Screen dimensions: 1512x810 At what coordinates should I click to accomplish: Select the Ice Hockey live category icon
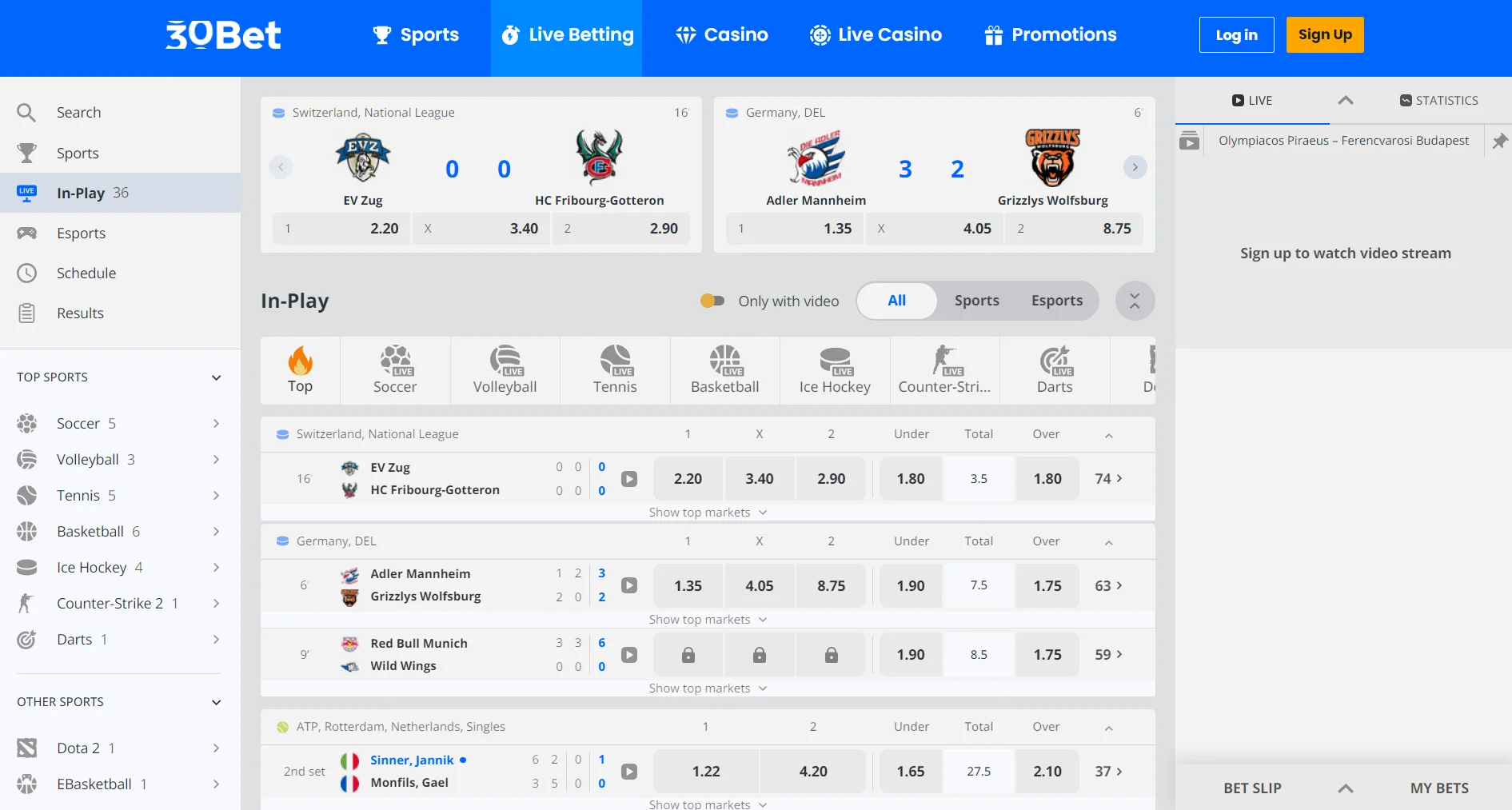[x=835, y=370]
